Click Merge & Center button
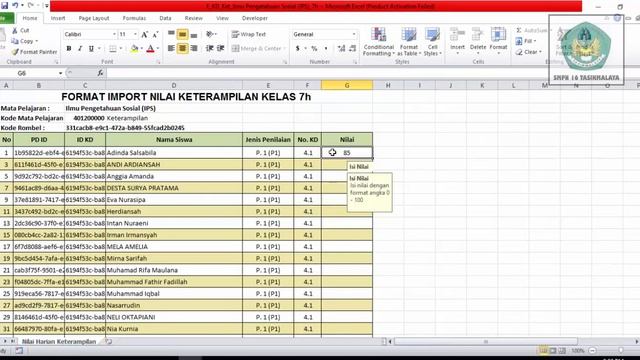The width and height of the screenshot is (640, 360). pyautogui.click(x=258, y=49)
